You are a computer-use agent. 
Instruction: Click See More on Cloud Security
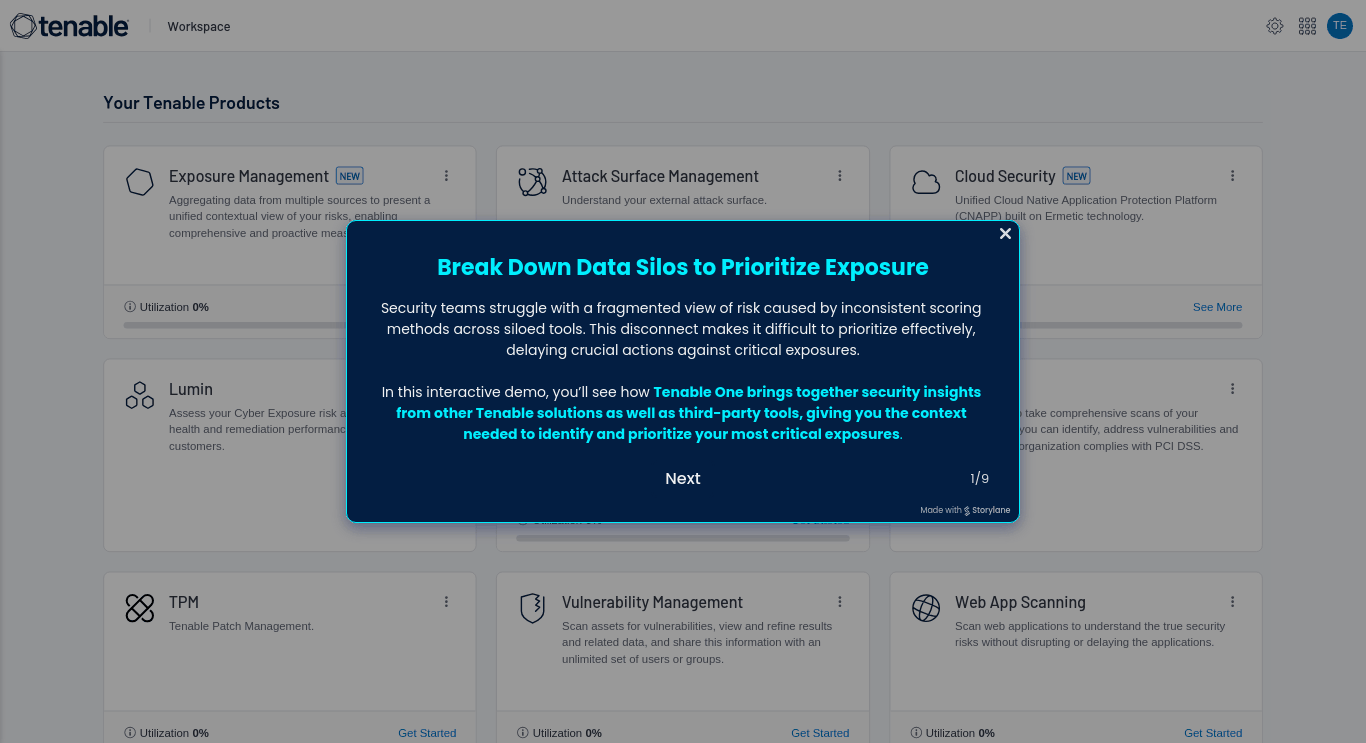point(1216,307)
